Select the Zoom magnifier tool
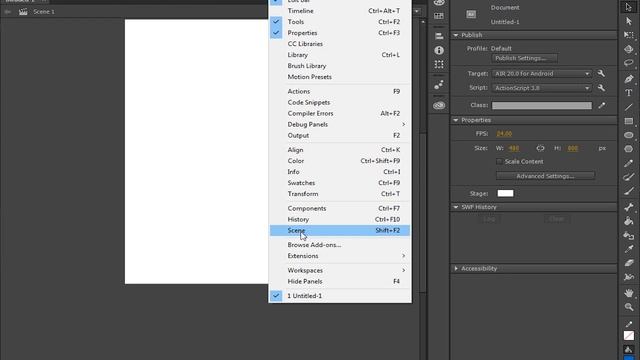Viewport: 640px width, 360px height. [x=629, y=307]
